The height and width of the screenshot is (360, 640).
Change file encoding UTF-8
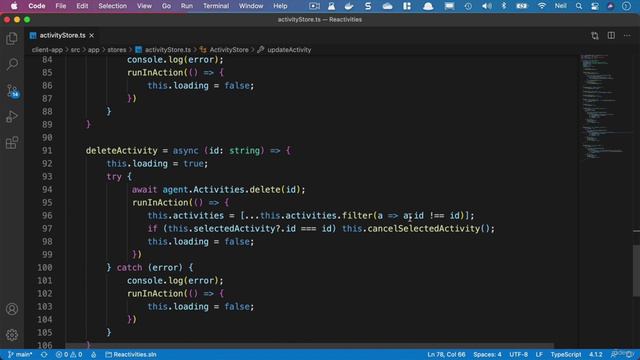(518, 354)
